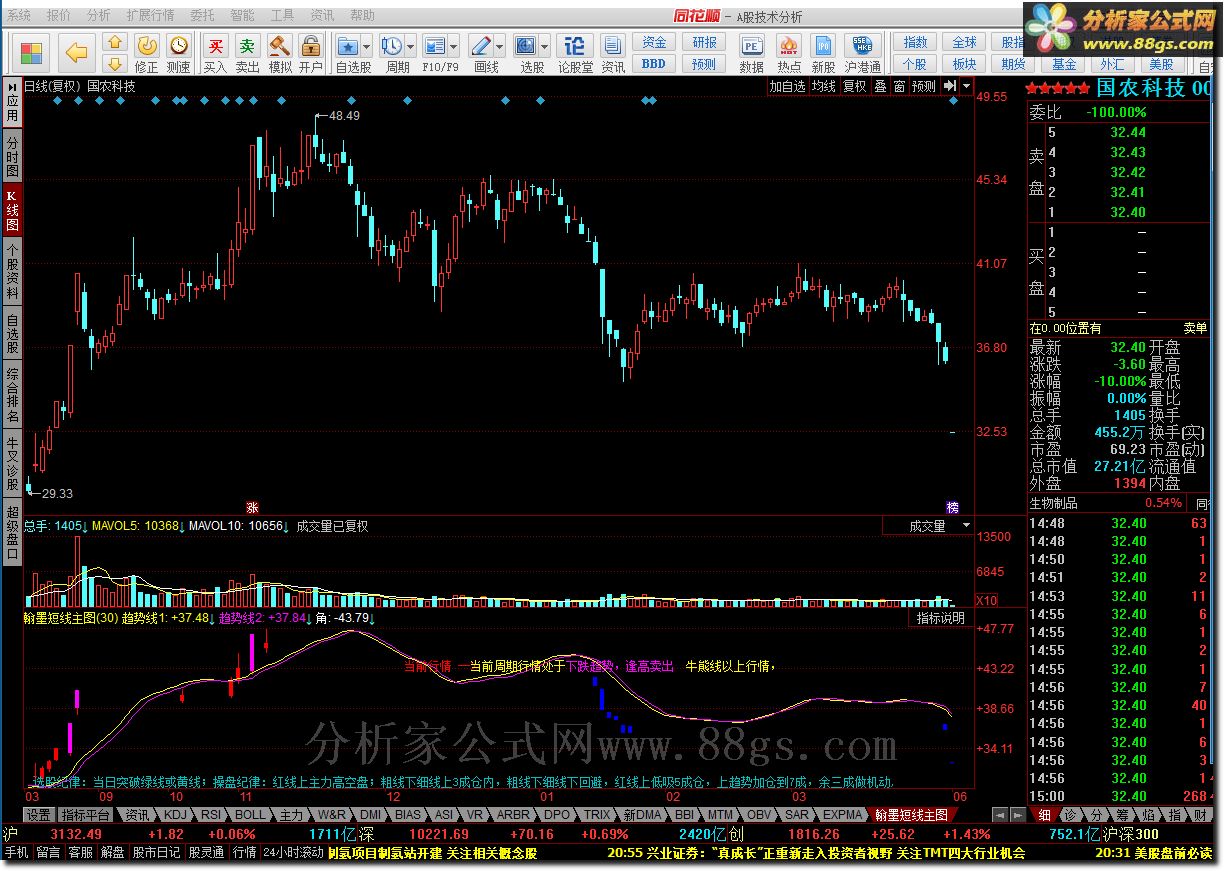The image size is (1225, 871).
Task: Click the 24小时滚动 news item
Action: (x=293, y=853)
